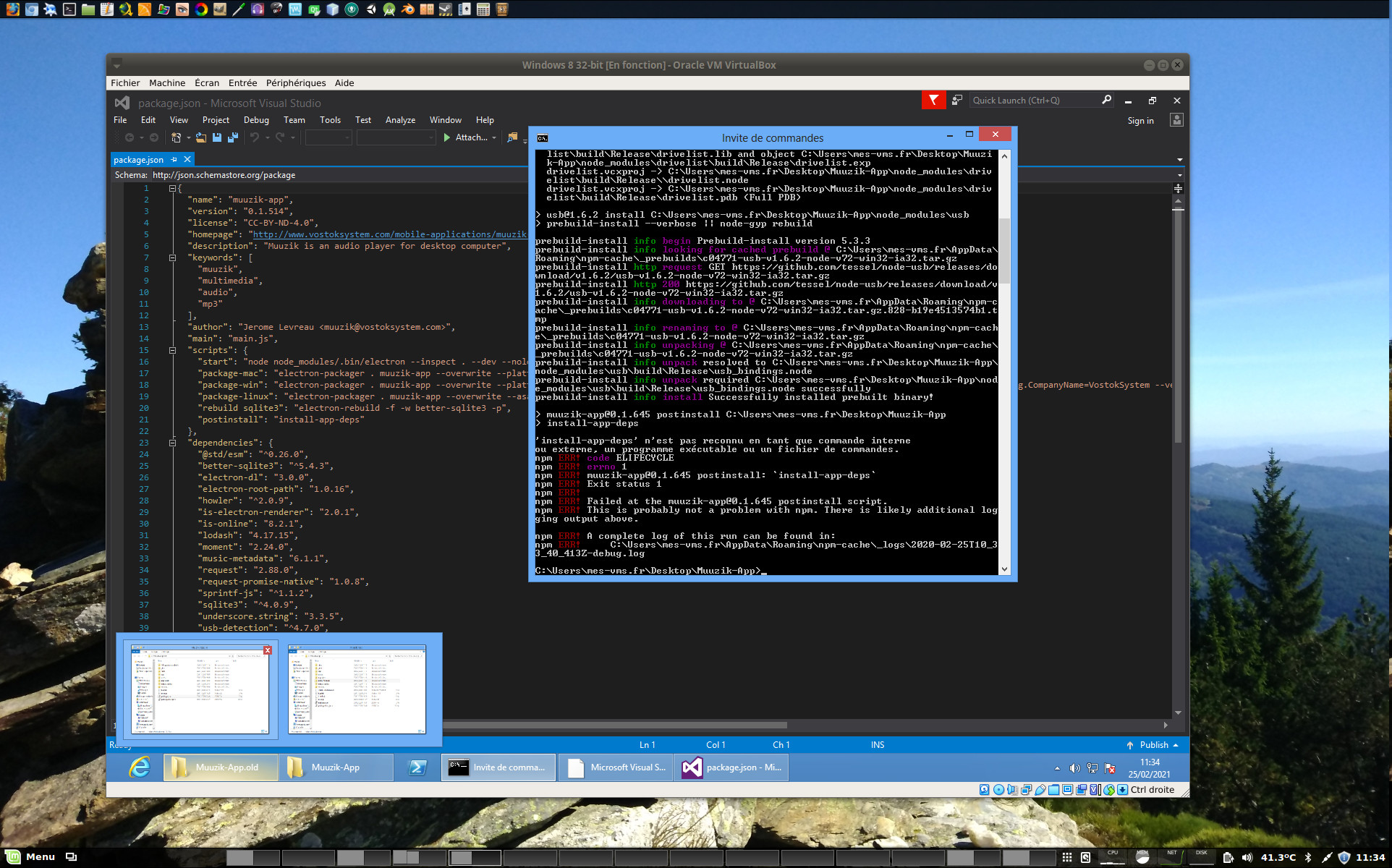This screenshot has height=868, width=1392.
Task: Click the New Project toolbar icon
Action: tap(176, 137)
